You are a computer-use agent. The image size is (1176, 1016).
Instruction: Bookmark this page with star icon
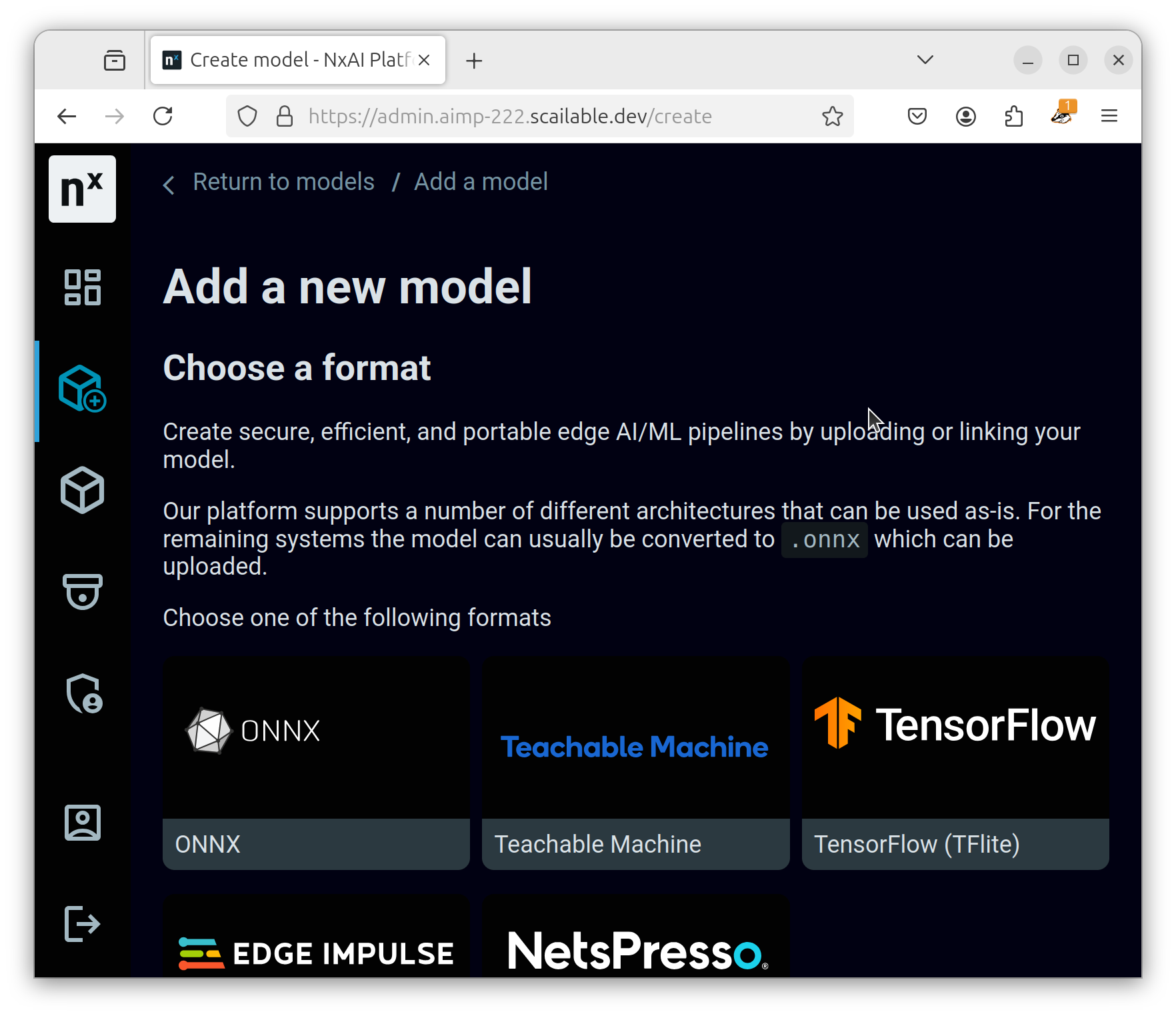pyautogui.click(x=832, y=117)
